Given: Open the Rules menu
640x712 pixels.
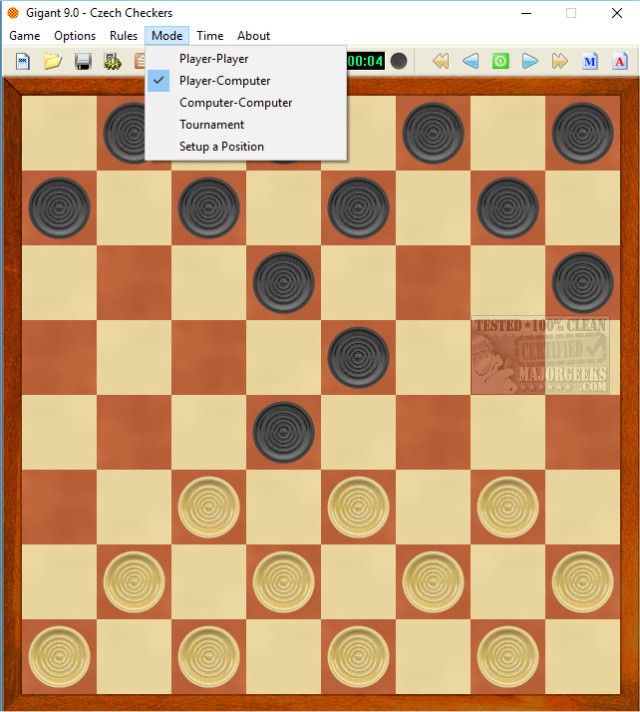Looking at the screenshot, I should pyautogui.click(x=123, y=35).
